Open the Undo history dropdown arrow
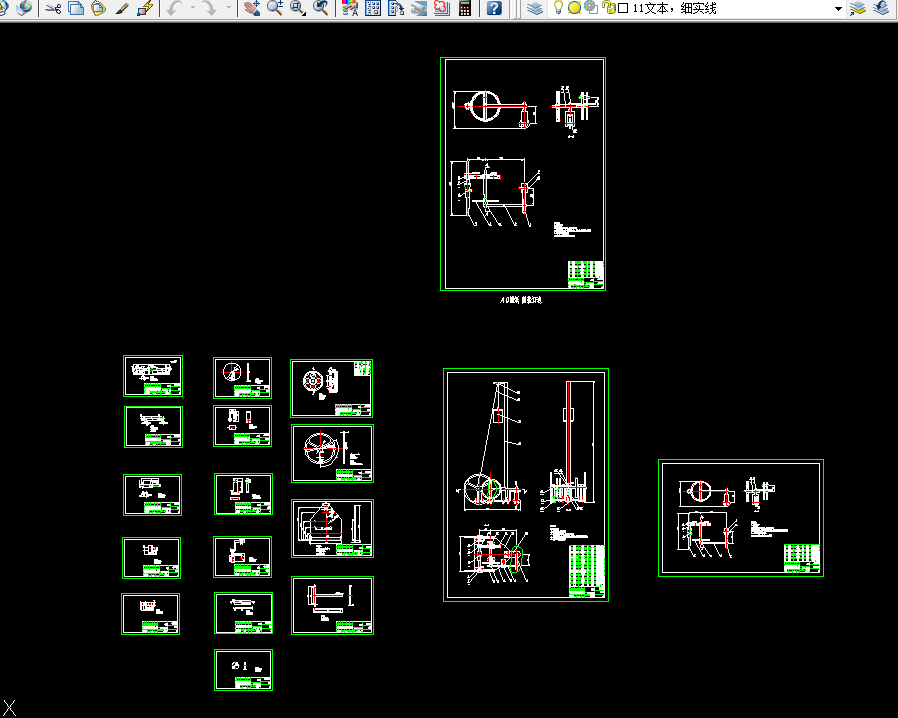 click(192, 8)
